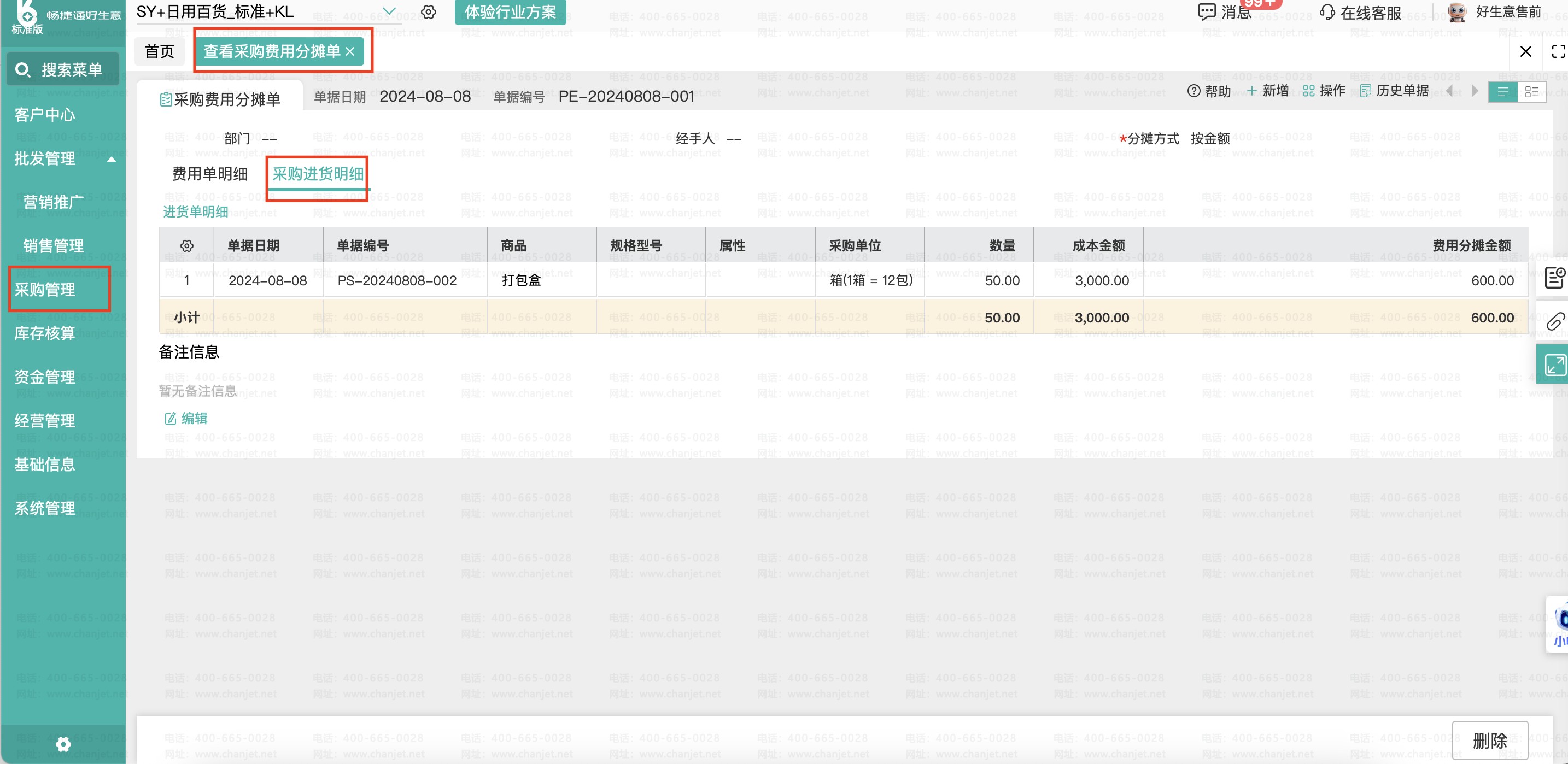Image resolution: width=1568 pixels, height=764 pixels.
Task: Click the 编辑 remarks edit link
Action: pos(186,419)
